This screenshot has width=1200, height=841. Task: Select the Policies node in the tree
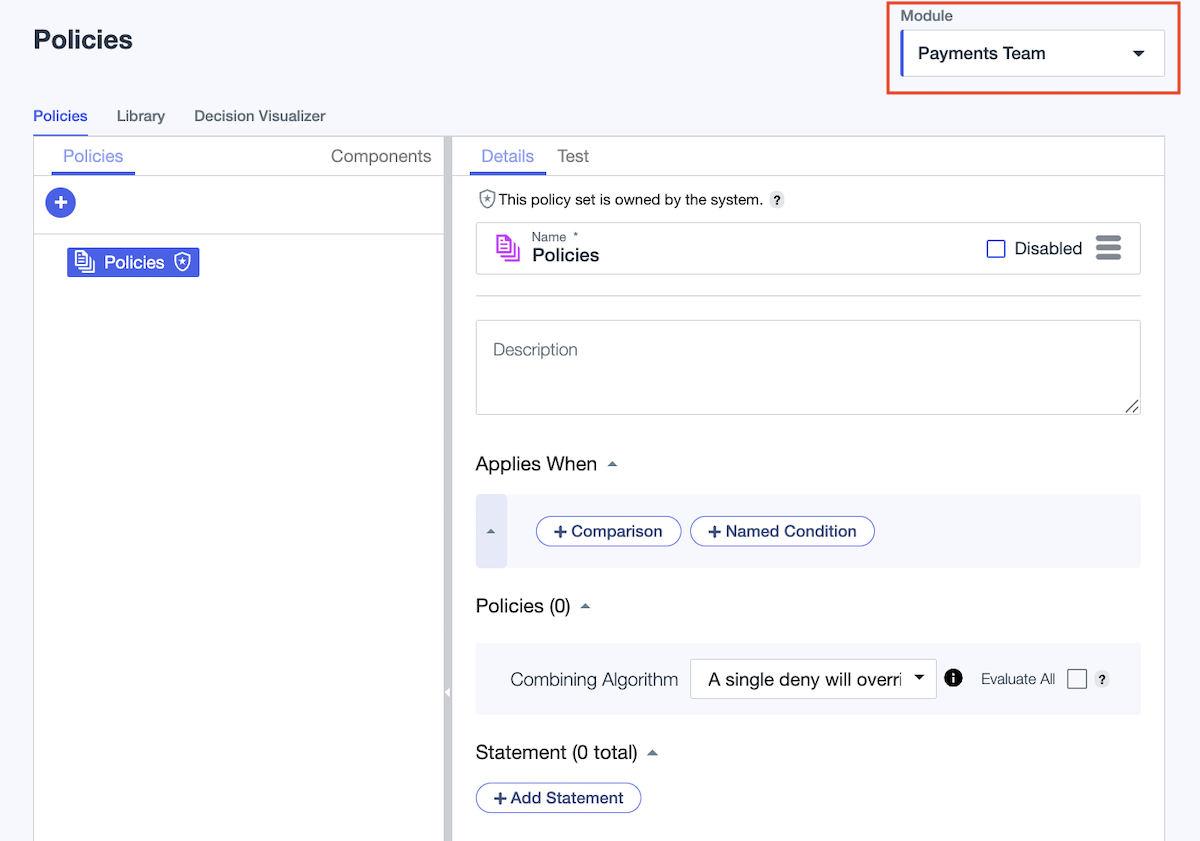pyautogui.click(x=133, y=262)
